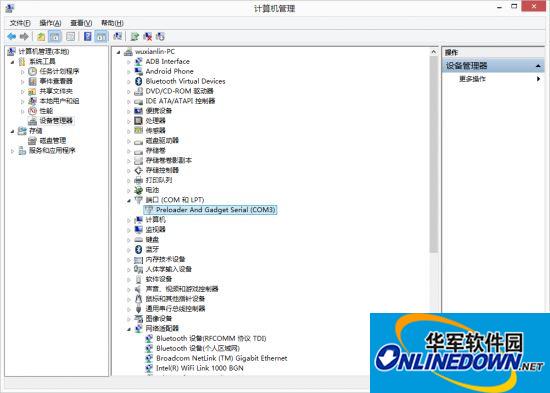The width and height of the screenshot is (550, 393).
Task: Open the 查看(V) menu
Action: 81,23
